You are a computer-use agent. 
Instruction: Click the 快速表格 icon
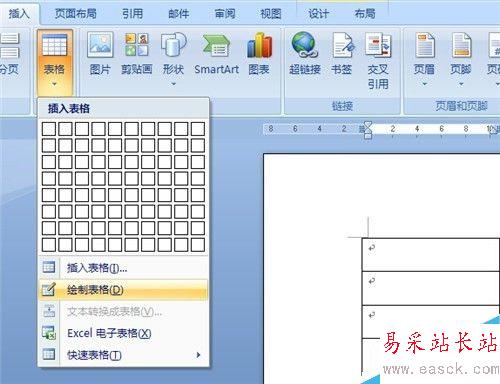pyautogui.click(x=49, y=354)
